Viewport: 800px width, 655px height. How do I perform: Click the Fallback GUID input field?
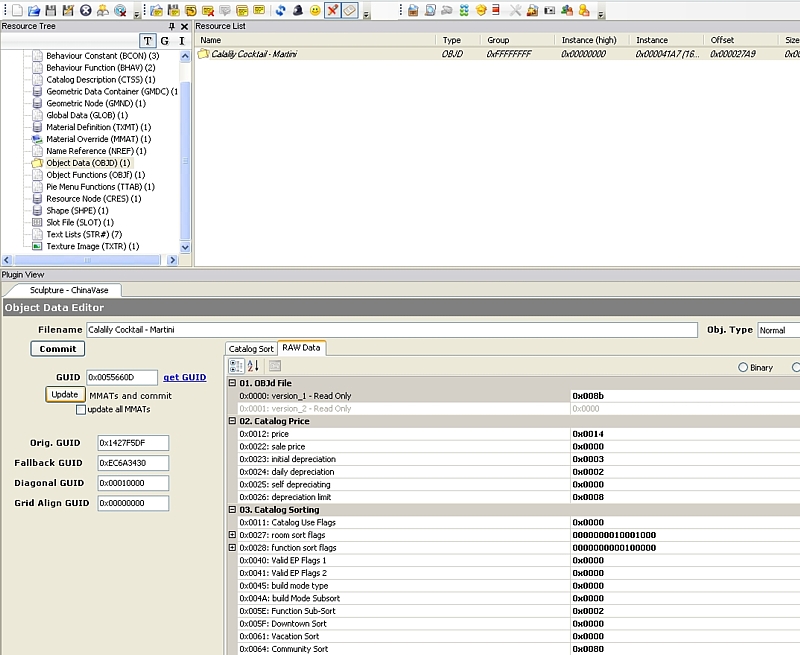click(x=133, y=463)
